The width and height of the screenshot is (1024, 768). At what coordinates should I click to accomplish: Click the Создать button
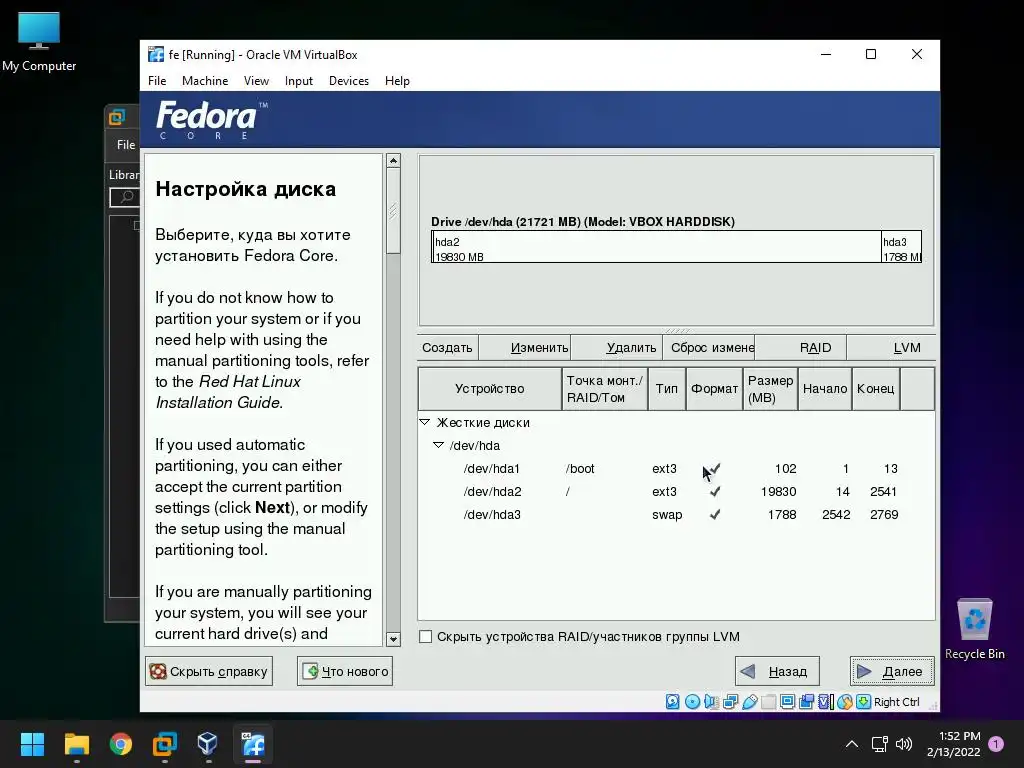point(447,347)
